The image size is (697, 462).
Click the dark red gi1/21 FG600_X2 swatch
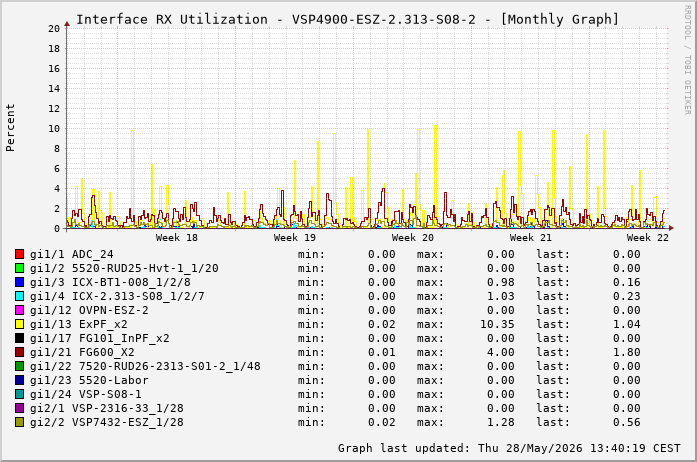19,352
